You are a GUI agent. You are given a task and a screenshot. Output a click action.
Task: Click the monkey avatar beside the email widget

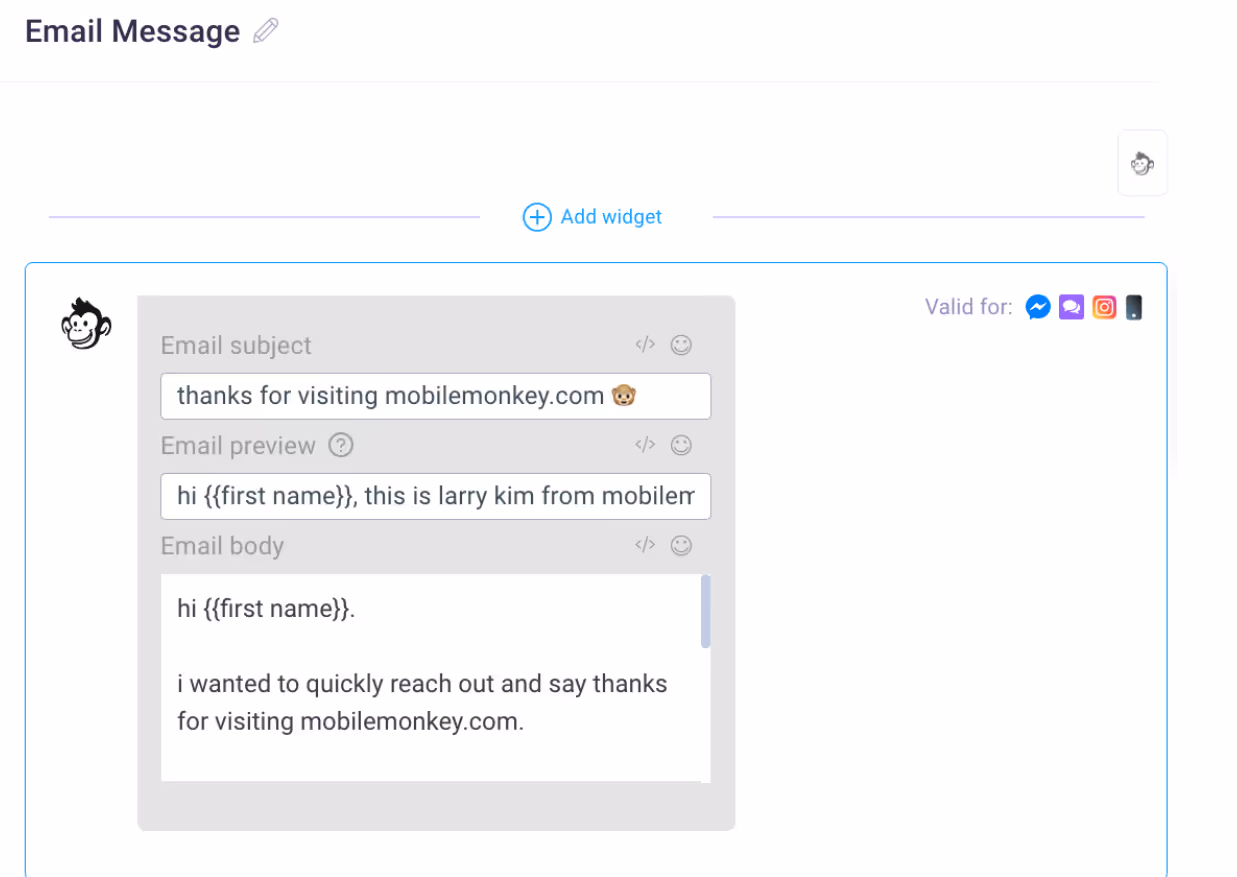pos(85,322)
